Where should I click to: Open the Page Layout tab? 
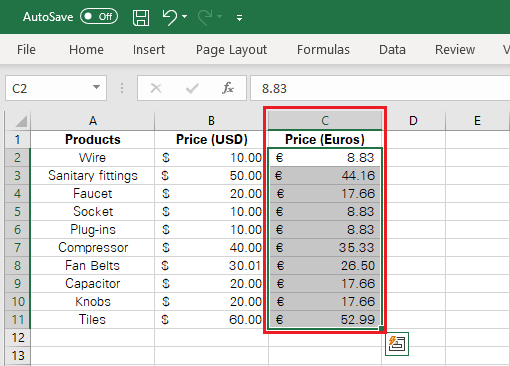coord(231,50)
